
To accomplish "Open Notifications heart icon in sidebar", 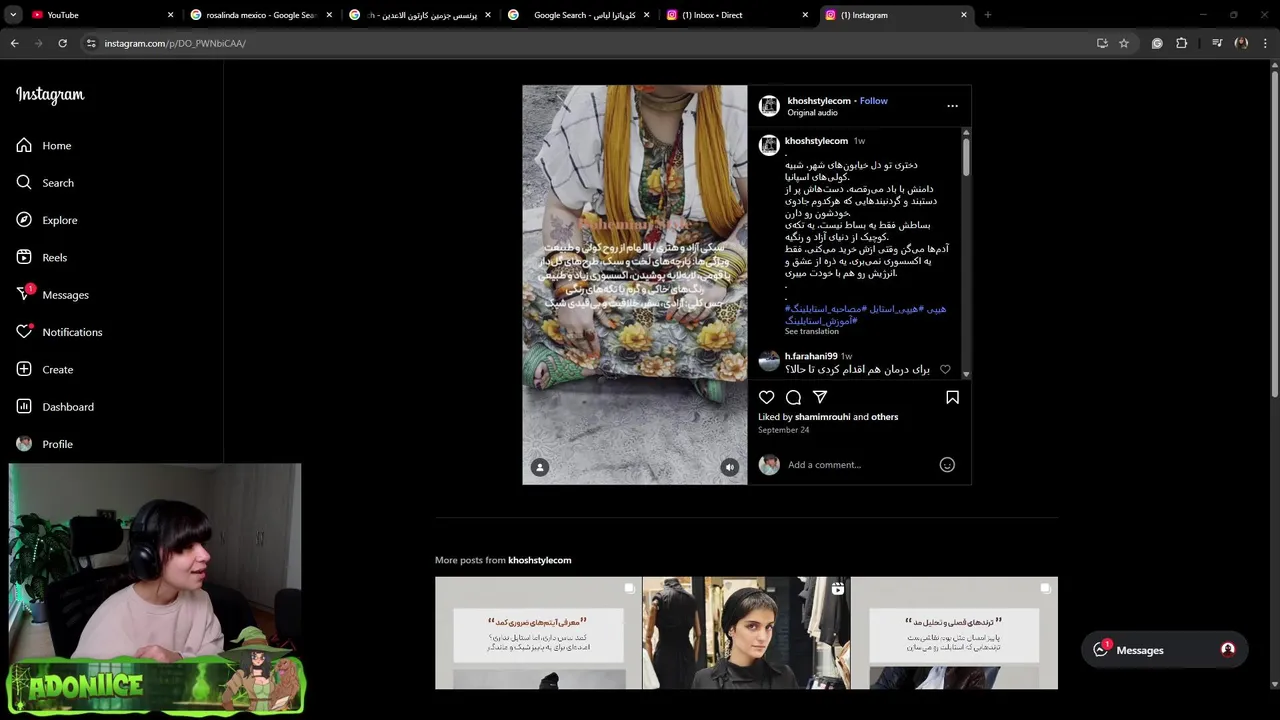I will pos(24,332).
